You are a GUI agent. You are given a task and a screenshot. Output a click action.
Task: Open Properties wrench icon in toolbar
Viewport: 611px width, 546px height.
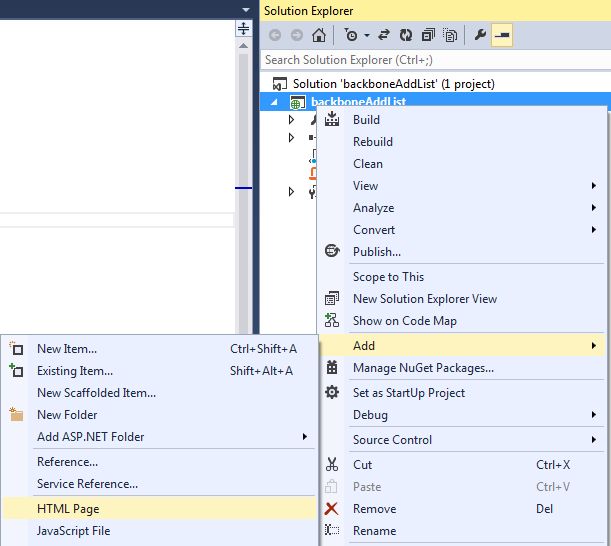point(480,35)
